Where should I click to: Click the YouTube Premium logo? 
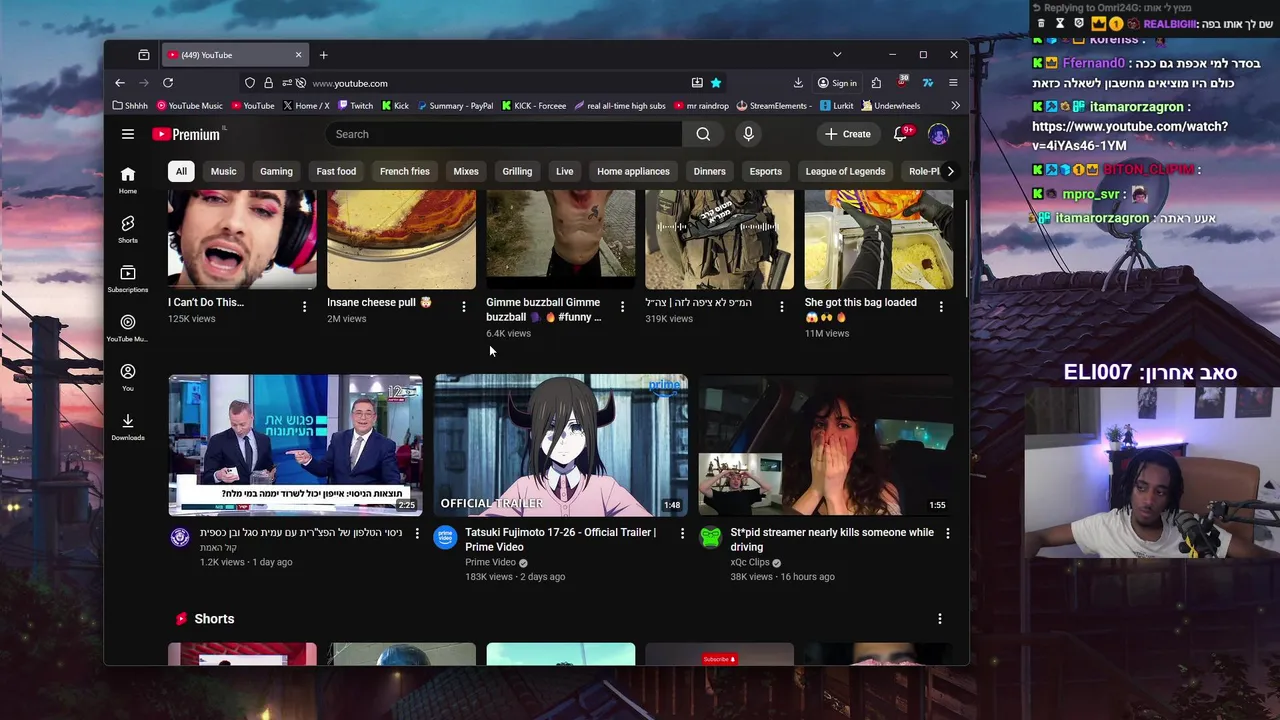pyautogui.click(x=187, y=134)
